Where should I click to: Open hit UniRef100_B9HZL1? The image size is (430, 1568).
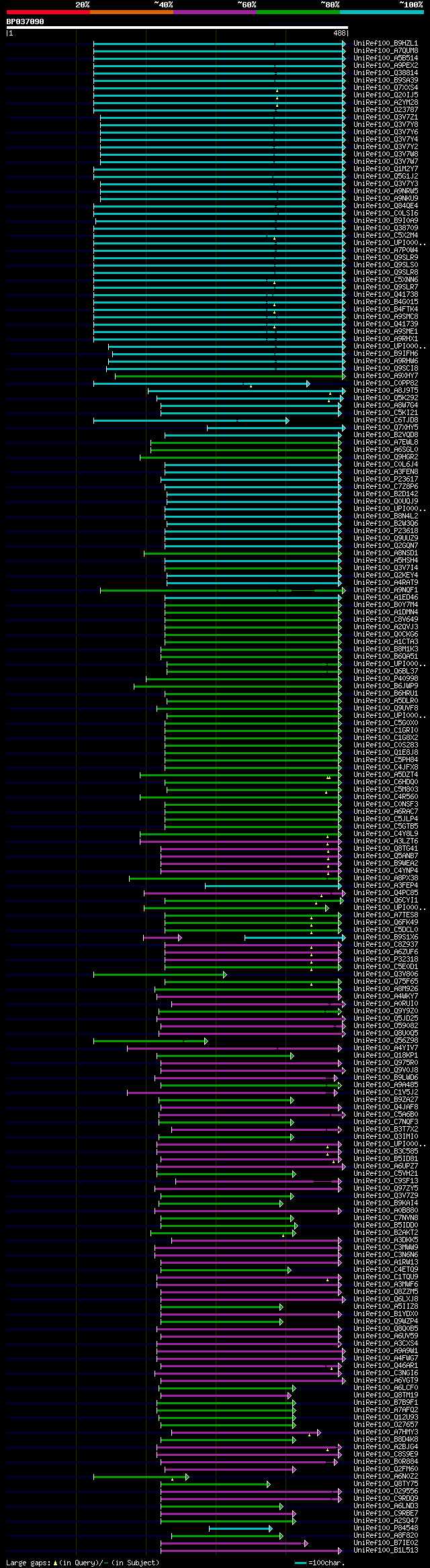pos(386,44)
